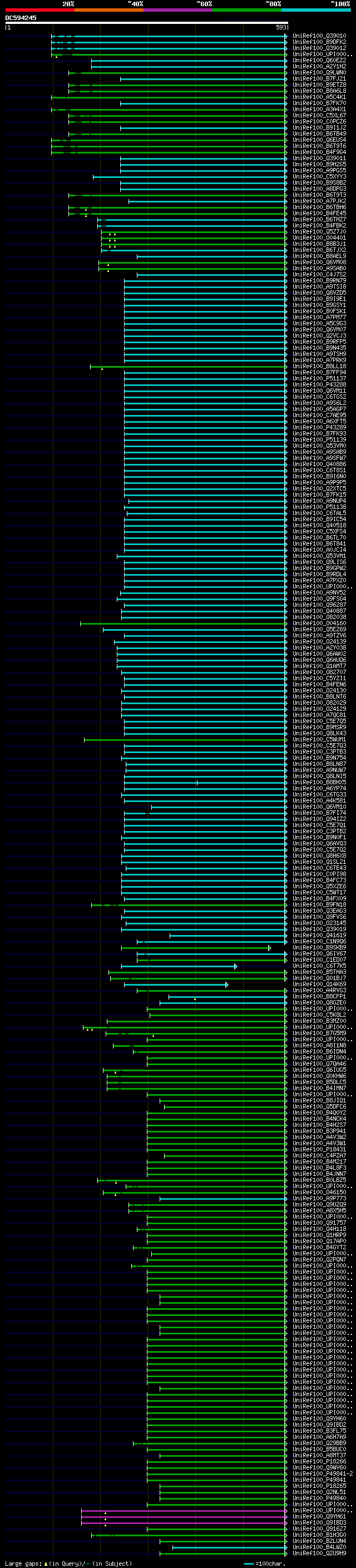
Task: Select hit label UniRef100_B9H2G5
Action: 319,164
